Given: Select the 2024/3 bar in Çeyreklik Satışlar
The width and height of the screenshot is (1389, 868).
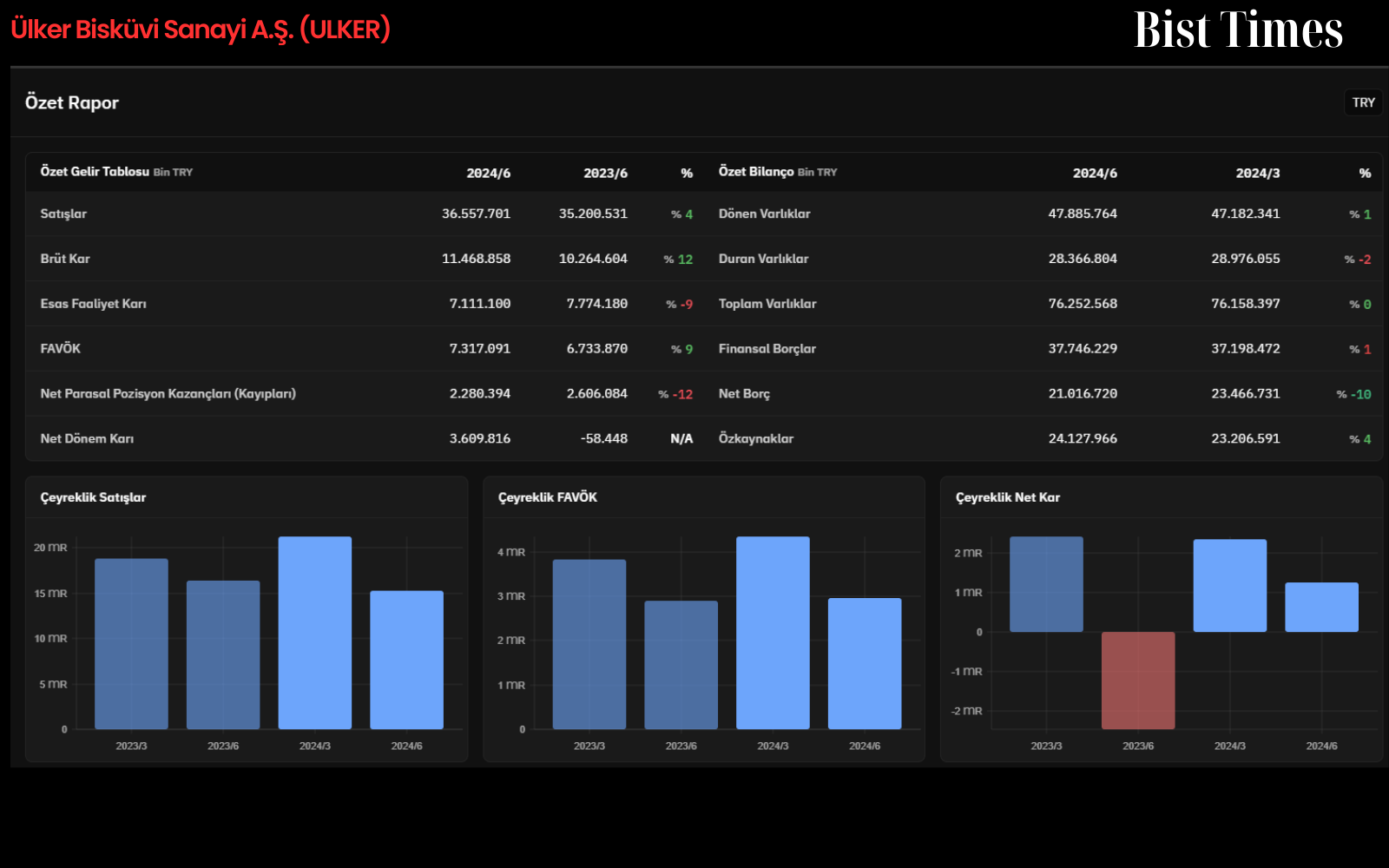Looking at the screenshot, I should tap(315, 633).
